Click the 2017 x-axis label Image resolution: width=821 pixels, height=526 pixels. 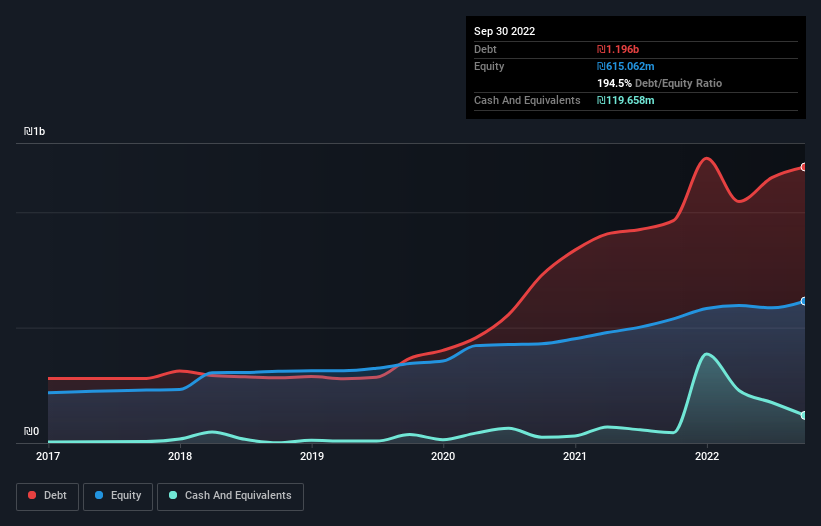(48, 456)
